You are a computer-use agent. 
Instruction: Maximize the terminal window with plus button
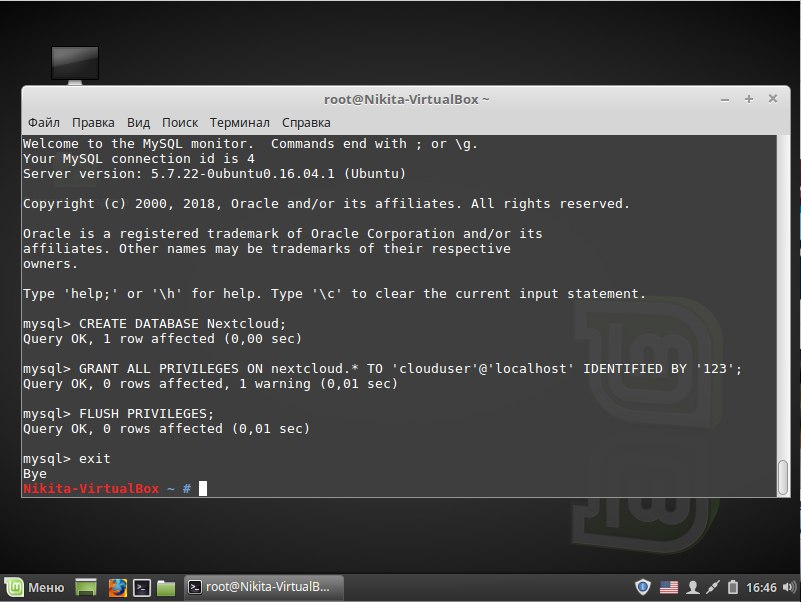point(748,99)
